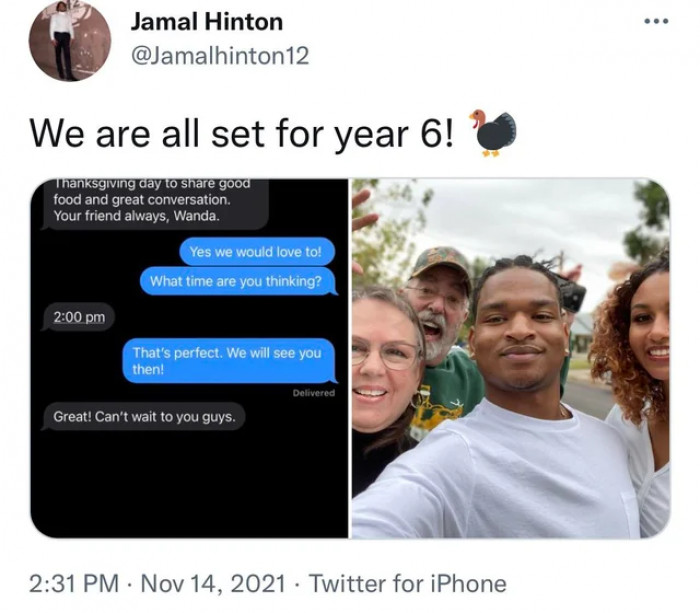The image size is (700, 613).
Task: Open the Jamal Hinton display name
Action: point(207,22)
